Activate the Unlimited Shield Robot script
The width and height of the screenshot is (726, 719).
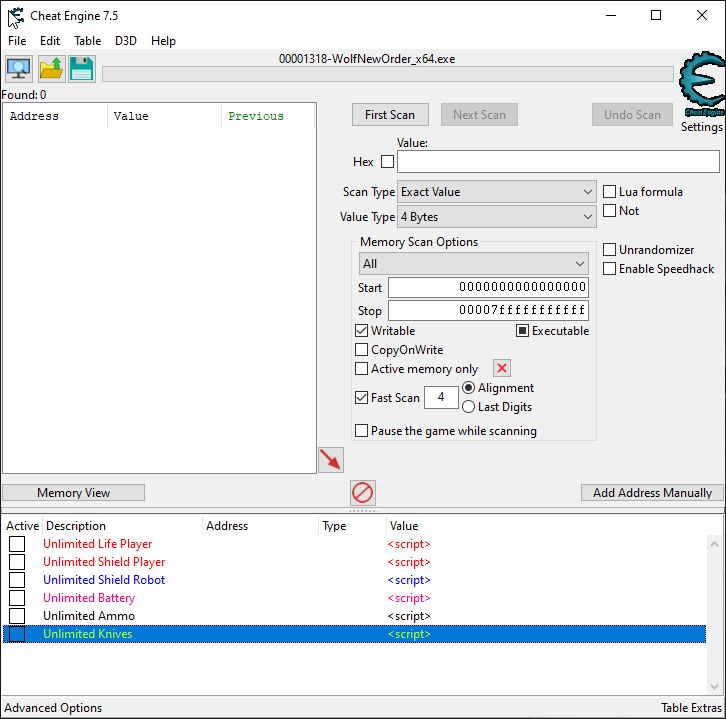pyautogui.click(x=17, y=580)
